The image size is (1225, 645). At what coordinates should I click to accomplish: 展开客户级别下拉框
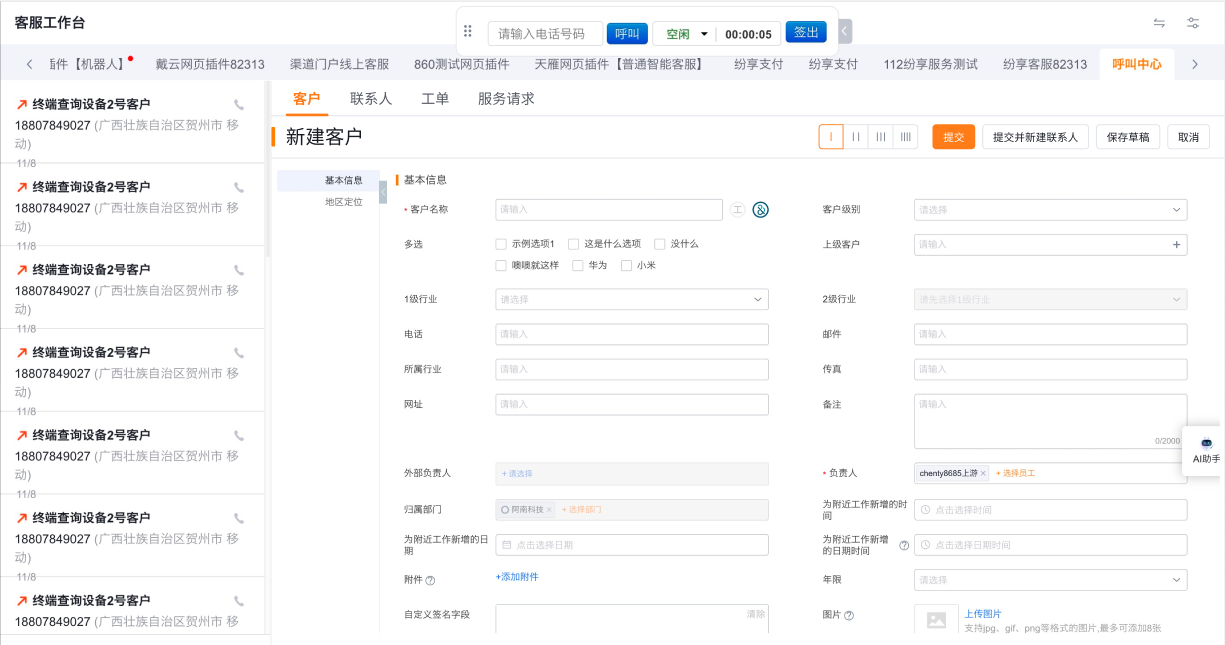[1049, 209]
